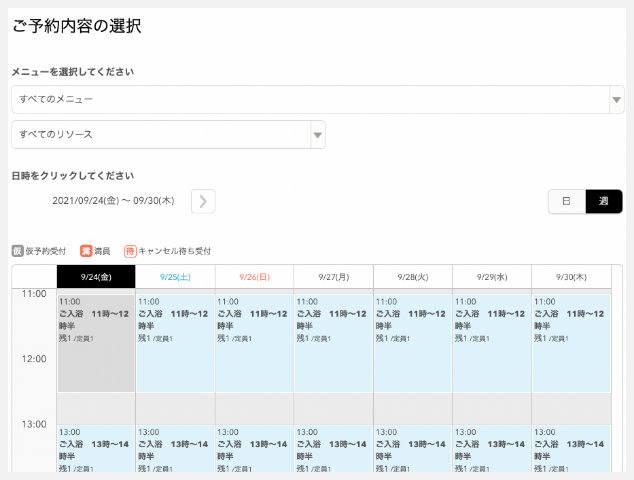
Task: Pick the 13:00 bath slot on 9/28
Action: (413, 448)
